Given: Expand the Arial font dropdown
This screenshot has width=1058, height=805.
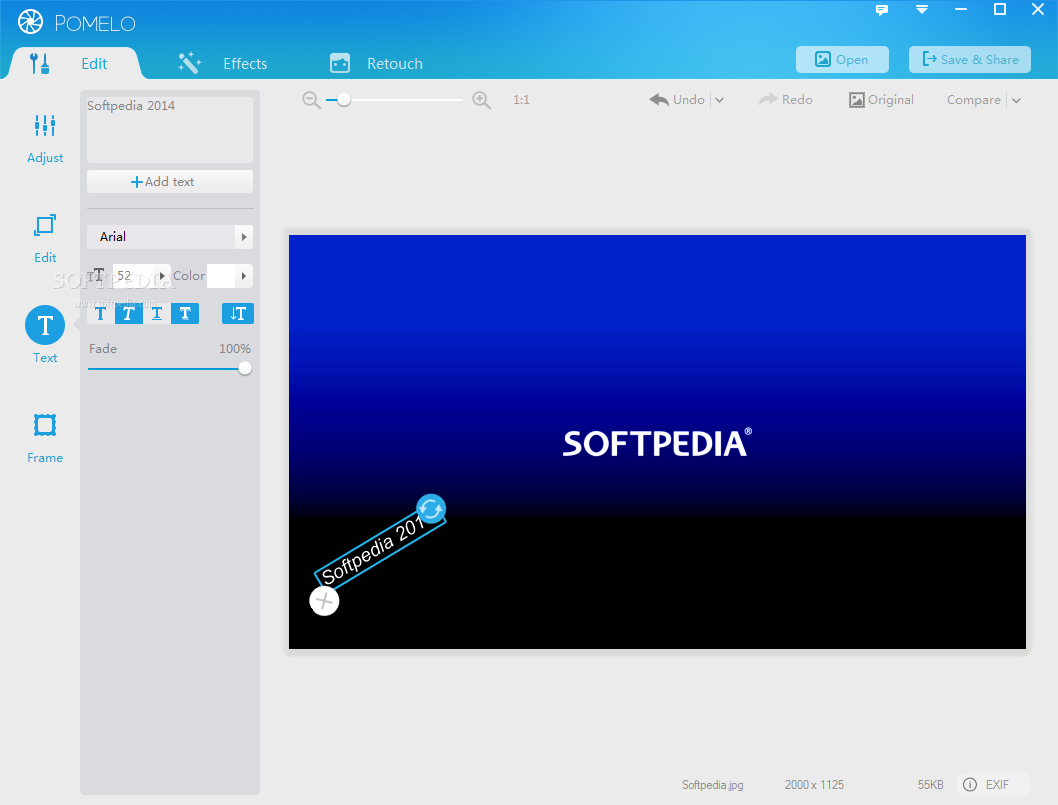Looking at the screenshot, I should (x=244, y=237).
